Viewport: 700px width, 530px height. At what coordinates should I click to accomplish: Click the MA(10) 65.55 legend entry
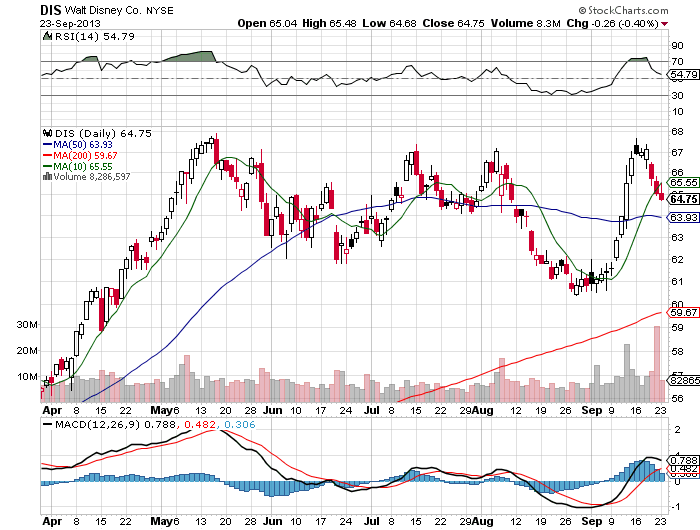(x=83, y=167)
